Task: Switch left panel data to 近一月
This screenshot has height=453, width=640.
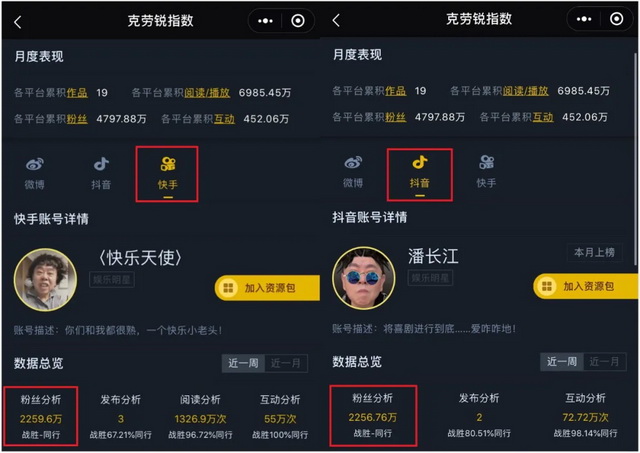Action: click(286, 363)
